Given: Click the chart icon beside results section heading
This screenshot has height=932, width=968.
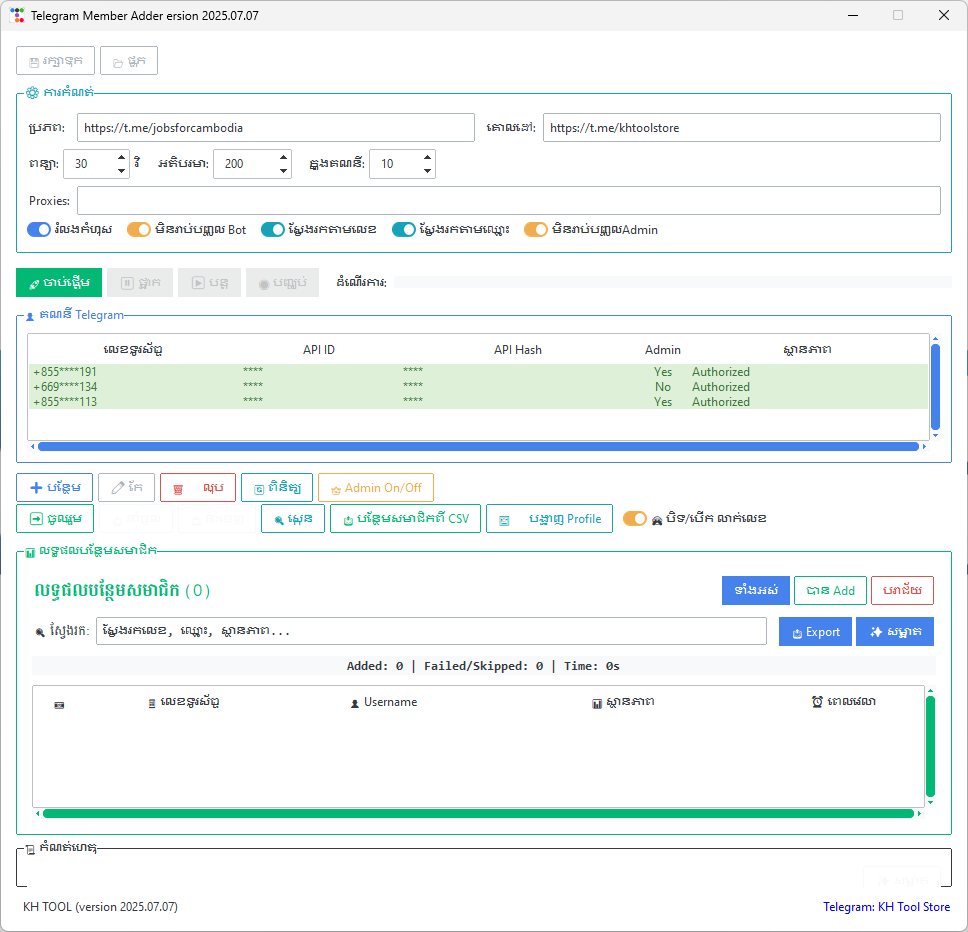Looking at the screenshot, I should pos(30,552).
